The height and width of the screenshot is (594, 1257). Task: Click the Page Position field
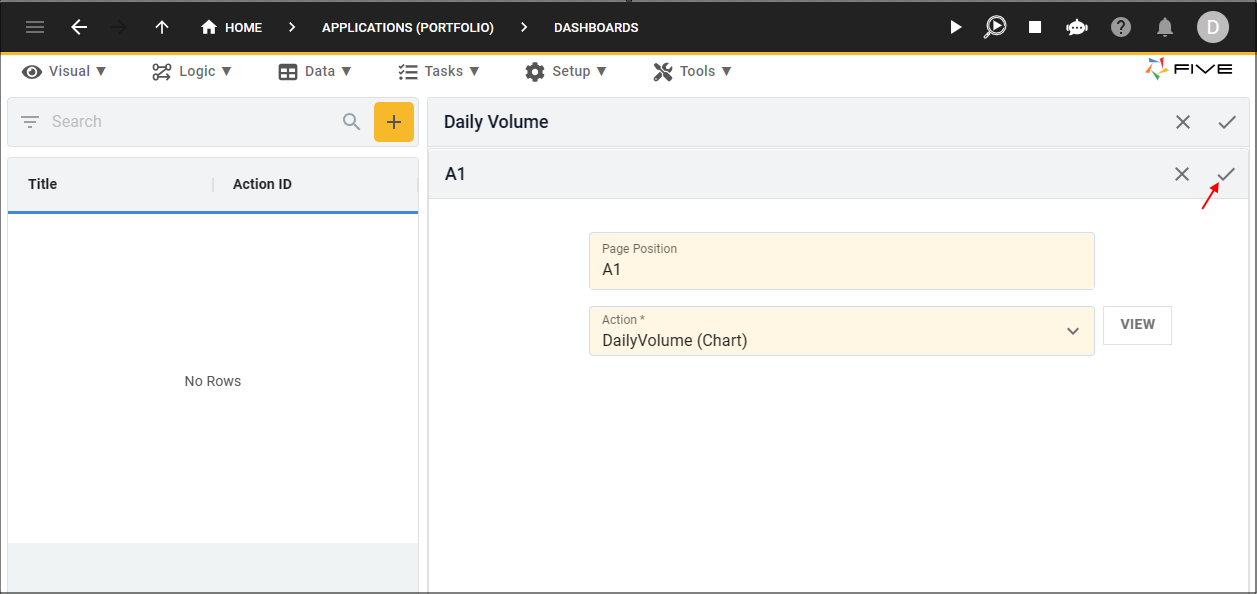[x=842, y=261]
